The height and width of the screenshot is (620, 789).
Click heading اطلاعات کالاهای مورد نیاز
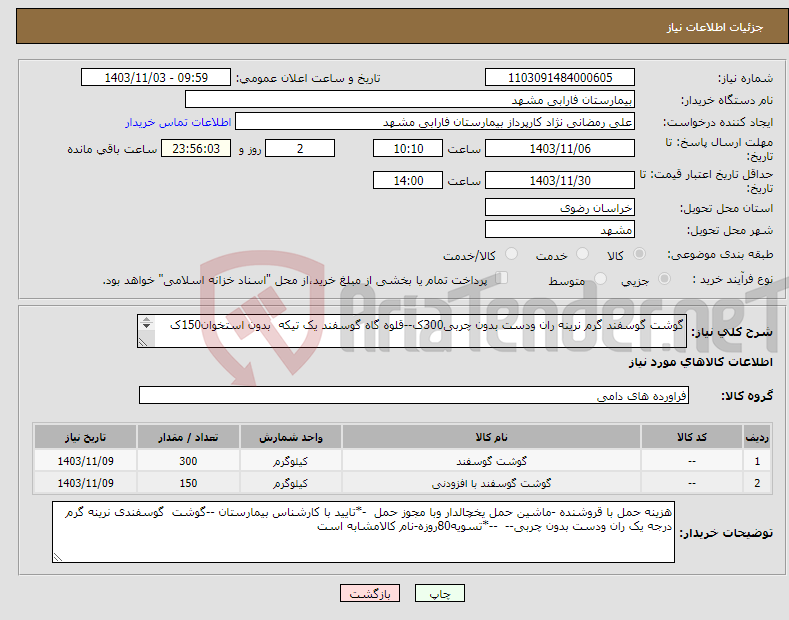700,362
